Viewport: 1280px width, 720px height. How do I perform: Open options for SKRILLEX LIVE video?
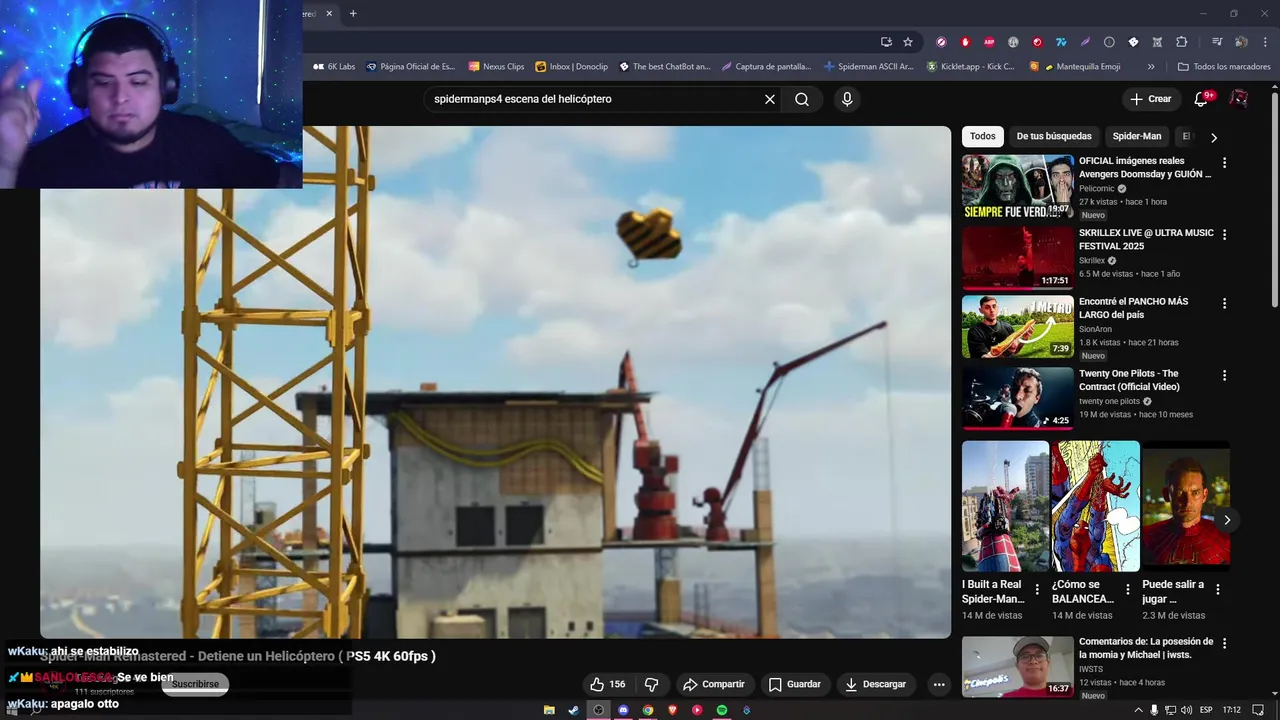pyautogui.click(x=1224, y=235)
